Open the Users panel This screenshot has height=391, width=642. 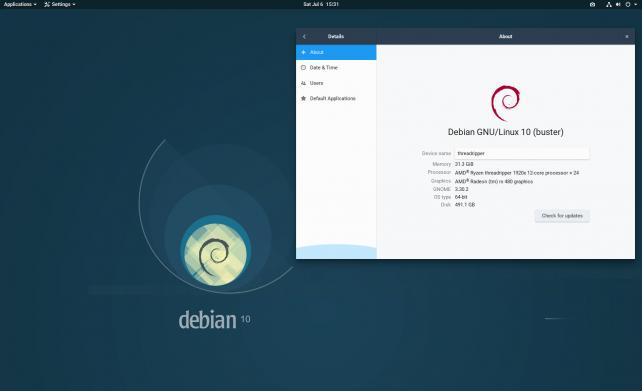(336, 83)
